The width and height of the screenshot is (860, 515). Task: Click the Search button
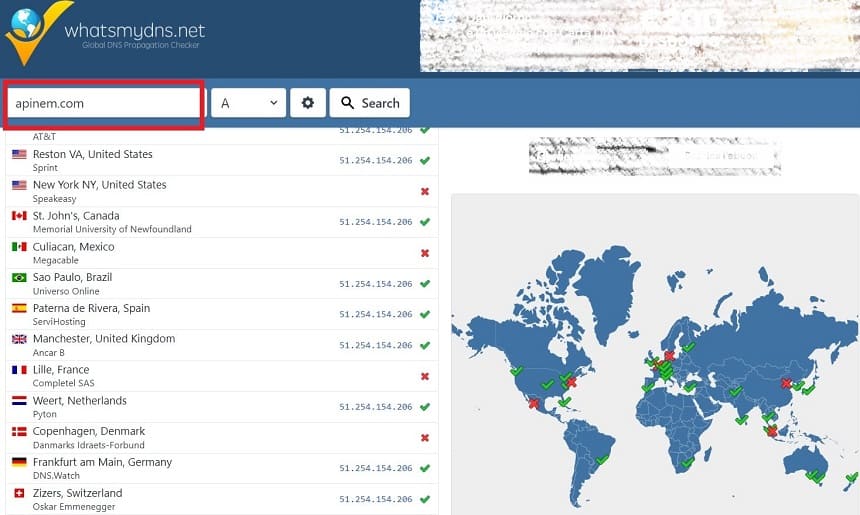click(370, 103)
